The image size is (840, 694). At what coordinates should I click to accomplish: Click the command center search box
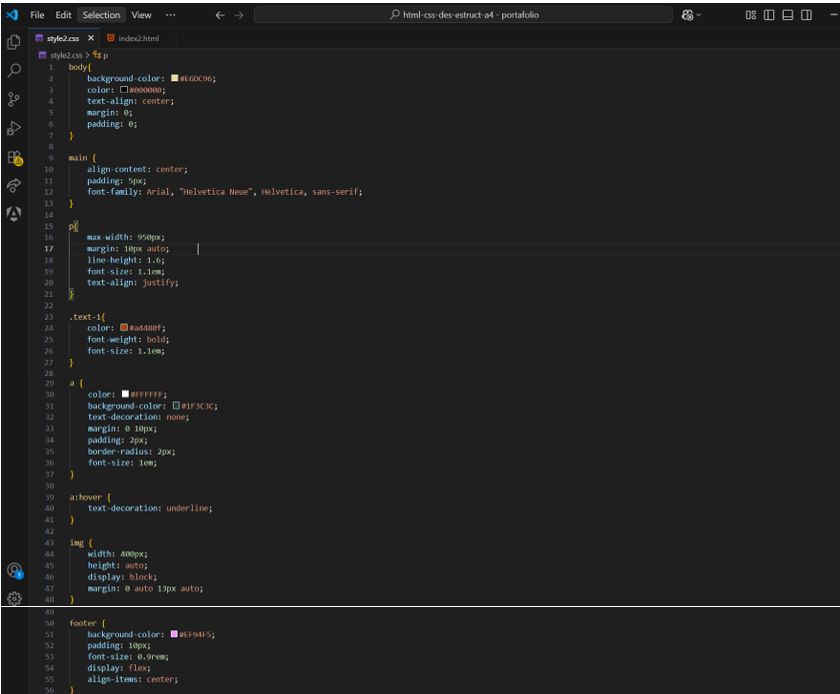tap(463, 15)
